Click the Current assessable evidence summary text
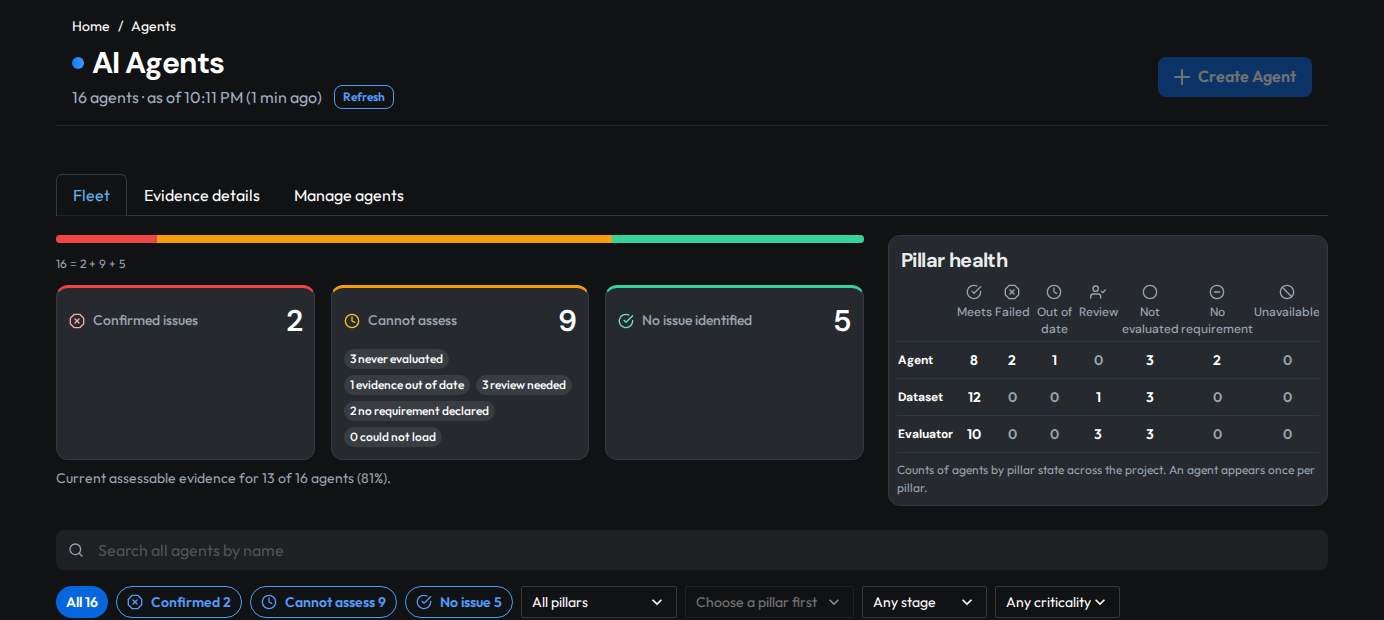The width and height of the screenshot is (1384, 620). click(223, 478)
